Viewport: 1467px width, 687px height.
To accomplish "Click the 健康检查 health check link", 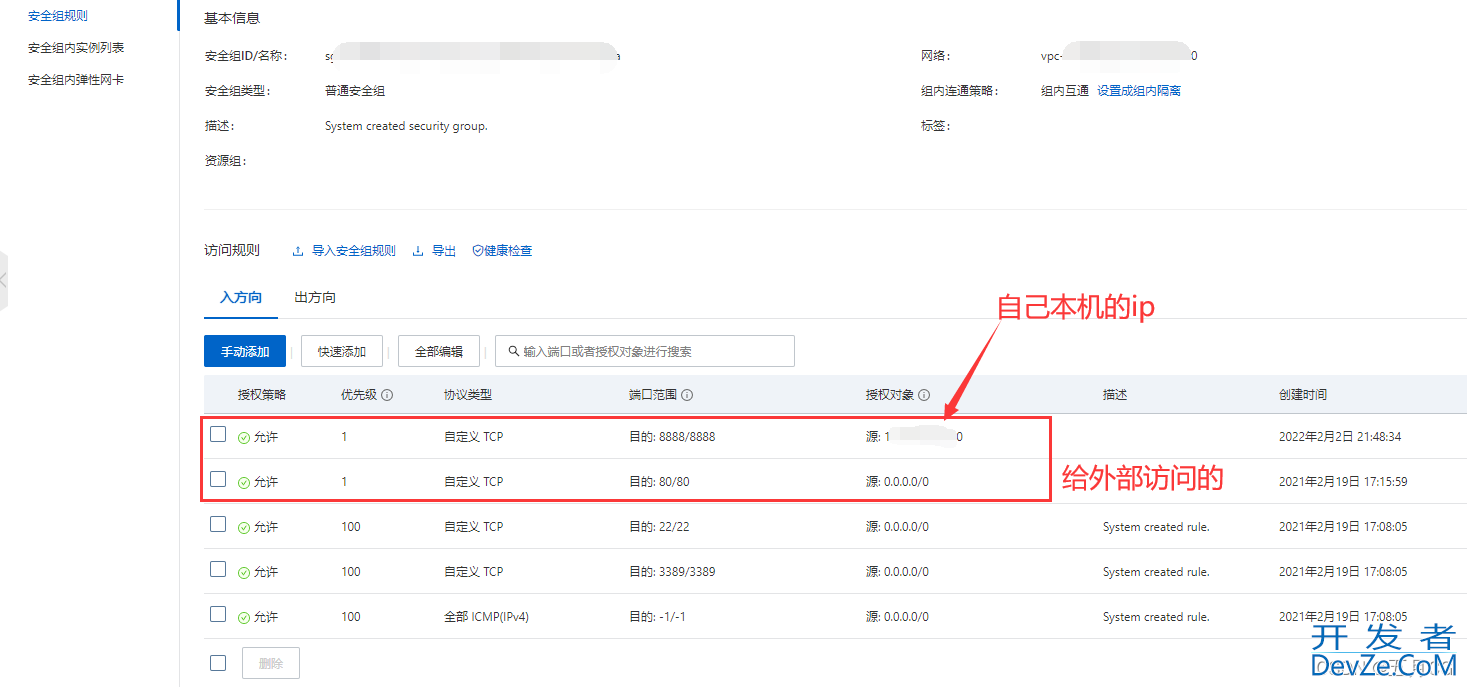I will click(508, 251).
